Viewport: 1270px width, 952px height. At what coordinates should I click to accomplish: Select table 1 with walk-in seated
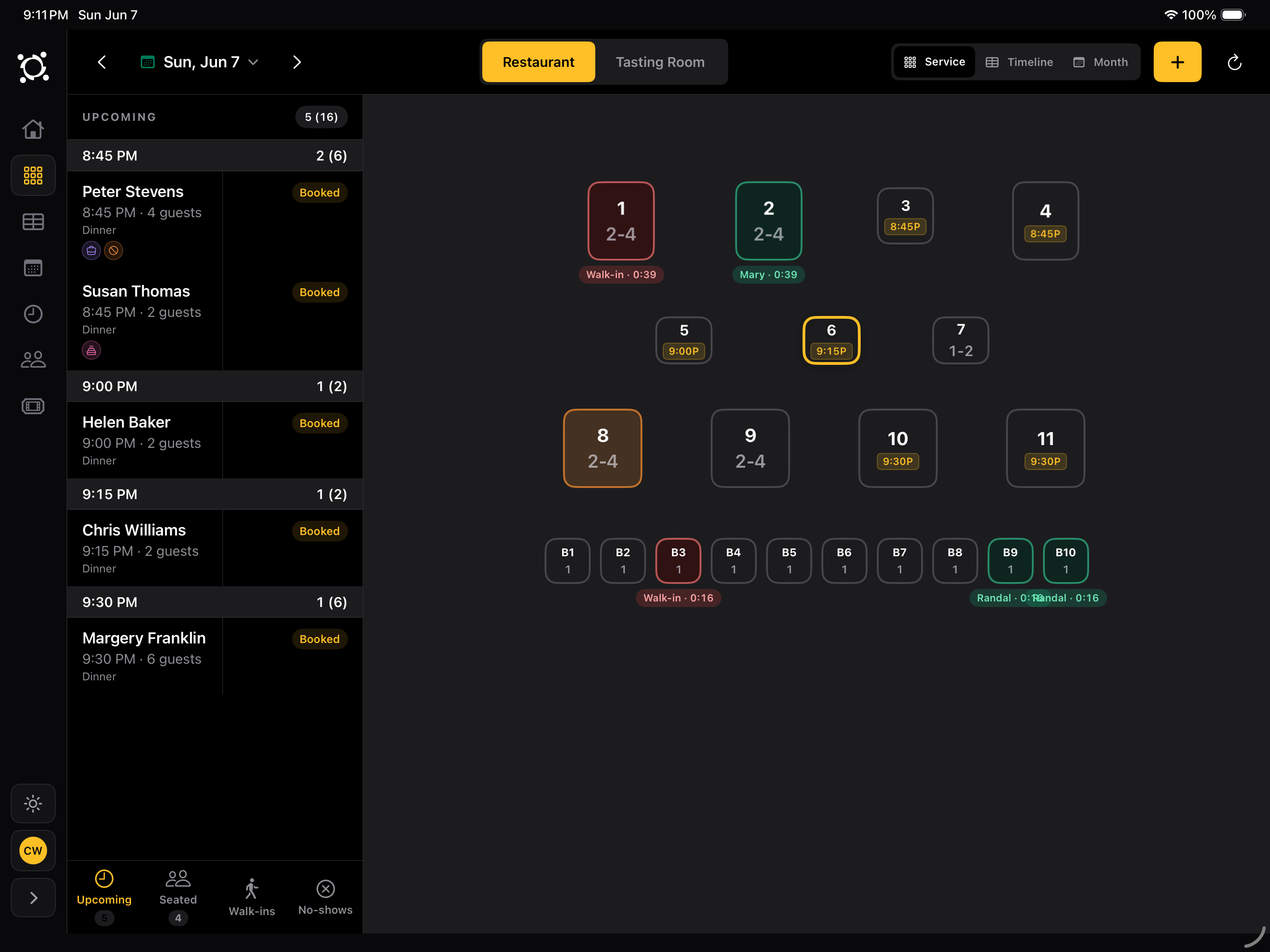coord(621,221)
